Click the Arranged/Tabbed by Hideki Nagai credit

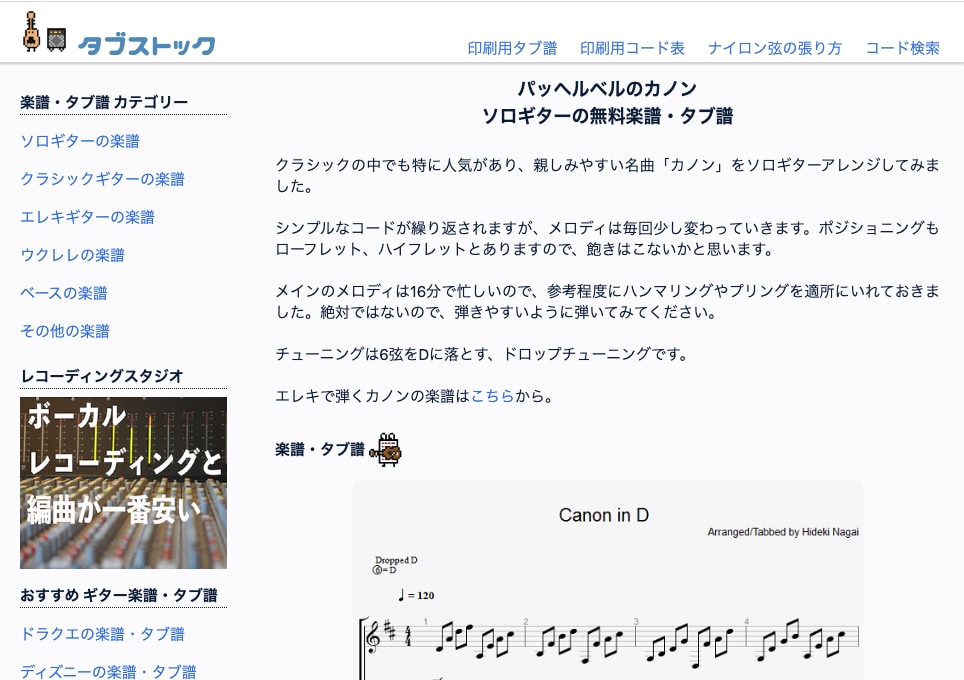click(x=783, y=532)
